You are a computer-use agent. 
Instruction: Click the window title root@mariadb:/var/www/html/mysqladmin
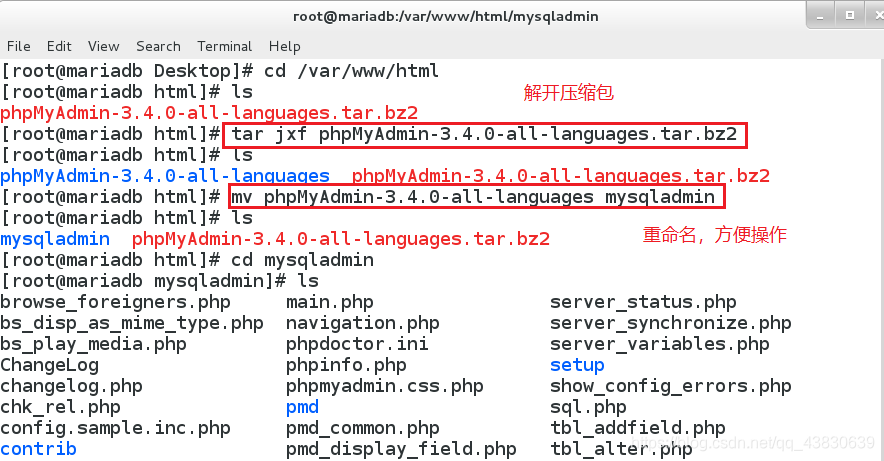click(445, 16)
